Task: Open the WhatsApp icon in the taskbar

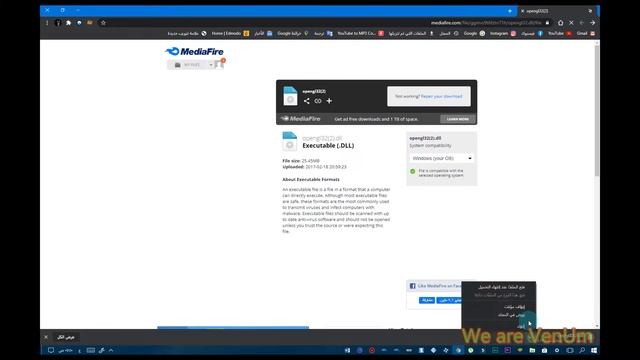Action: pos(471,350)
